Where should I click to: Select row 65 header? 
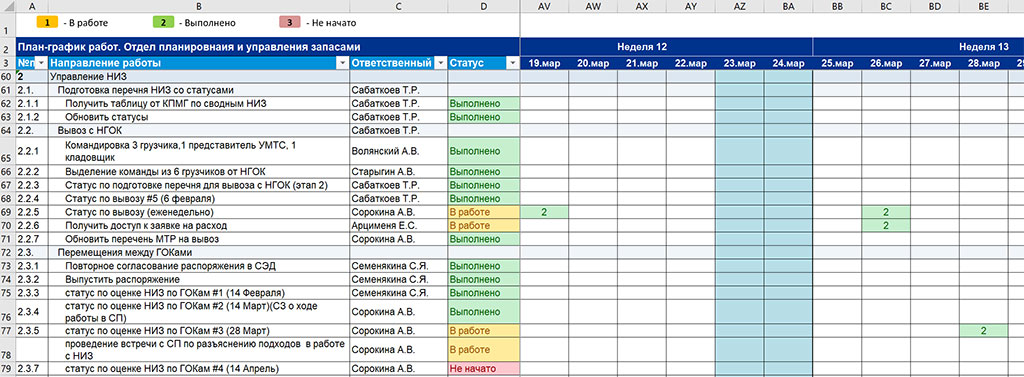8,151
